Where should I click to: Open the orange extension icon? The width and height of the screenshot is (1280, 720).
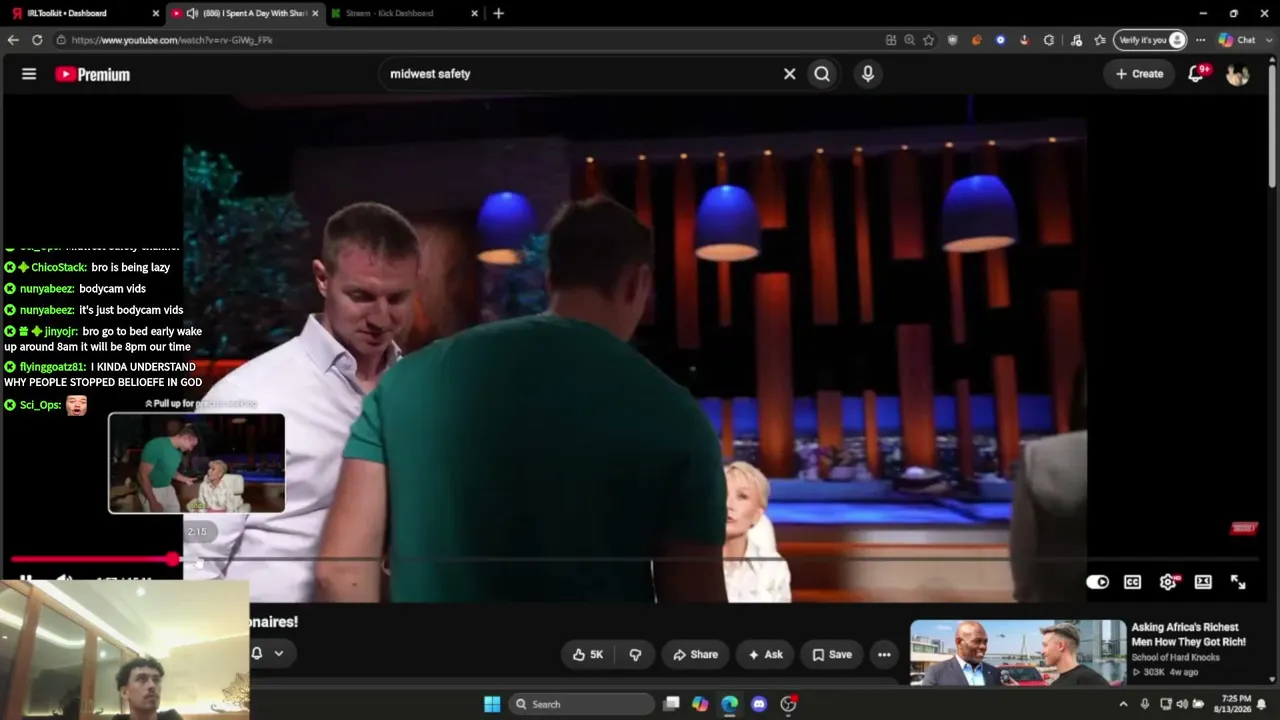[977, 40]
